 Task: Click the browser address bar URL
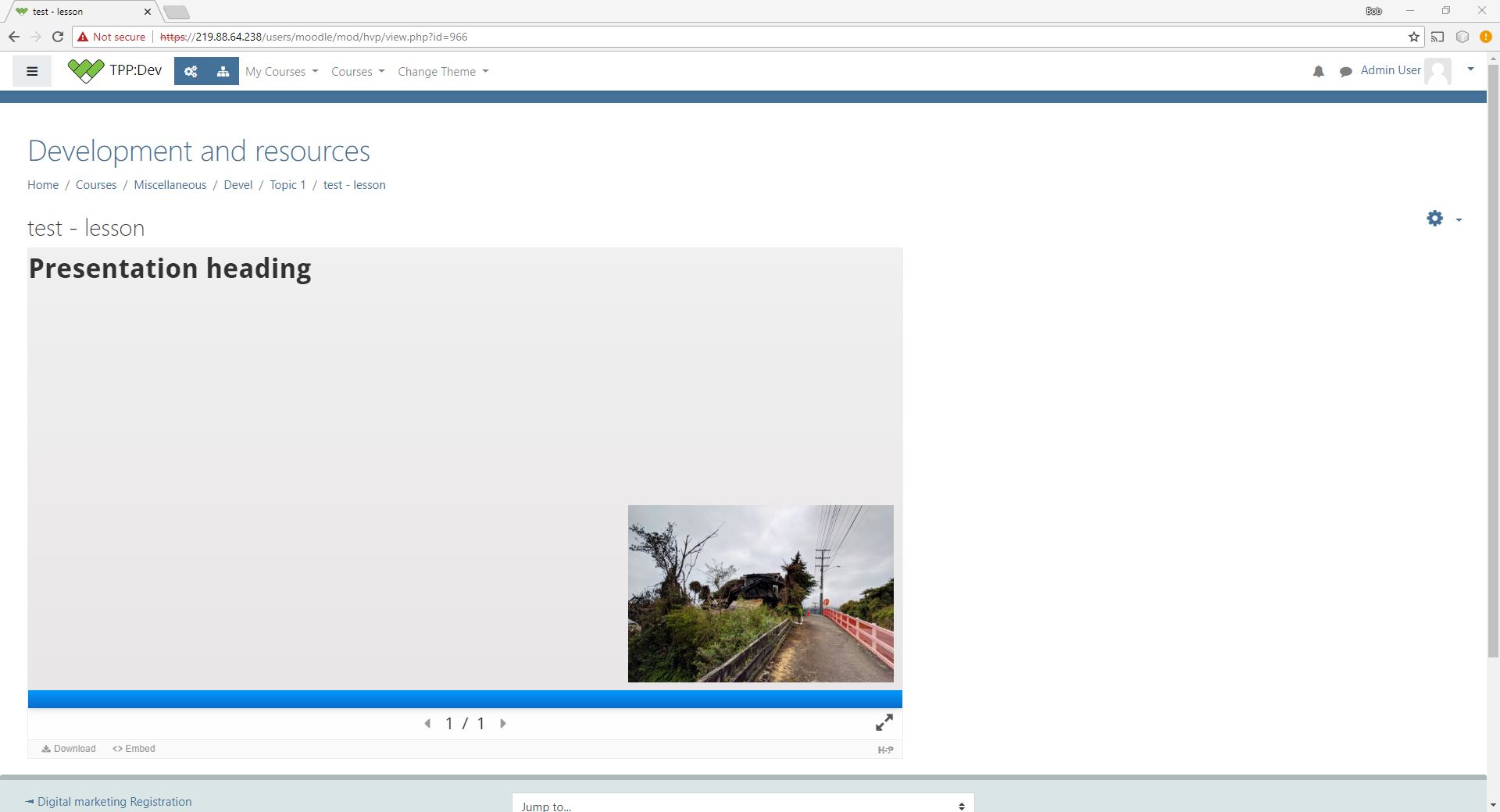(x=313, y=37)
